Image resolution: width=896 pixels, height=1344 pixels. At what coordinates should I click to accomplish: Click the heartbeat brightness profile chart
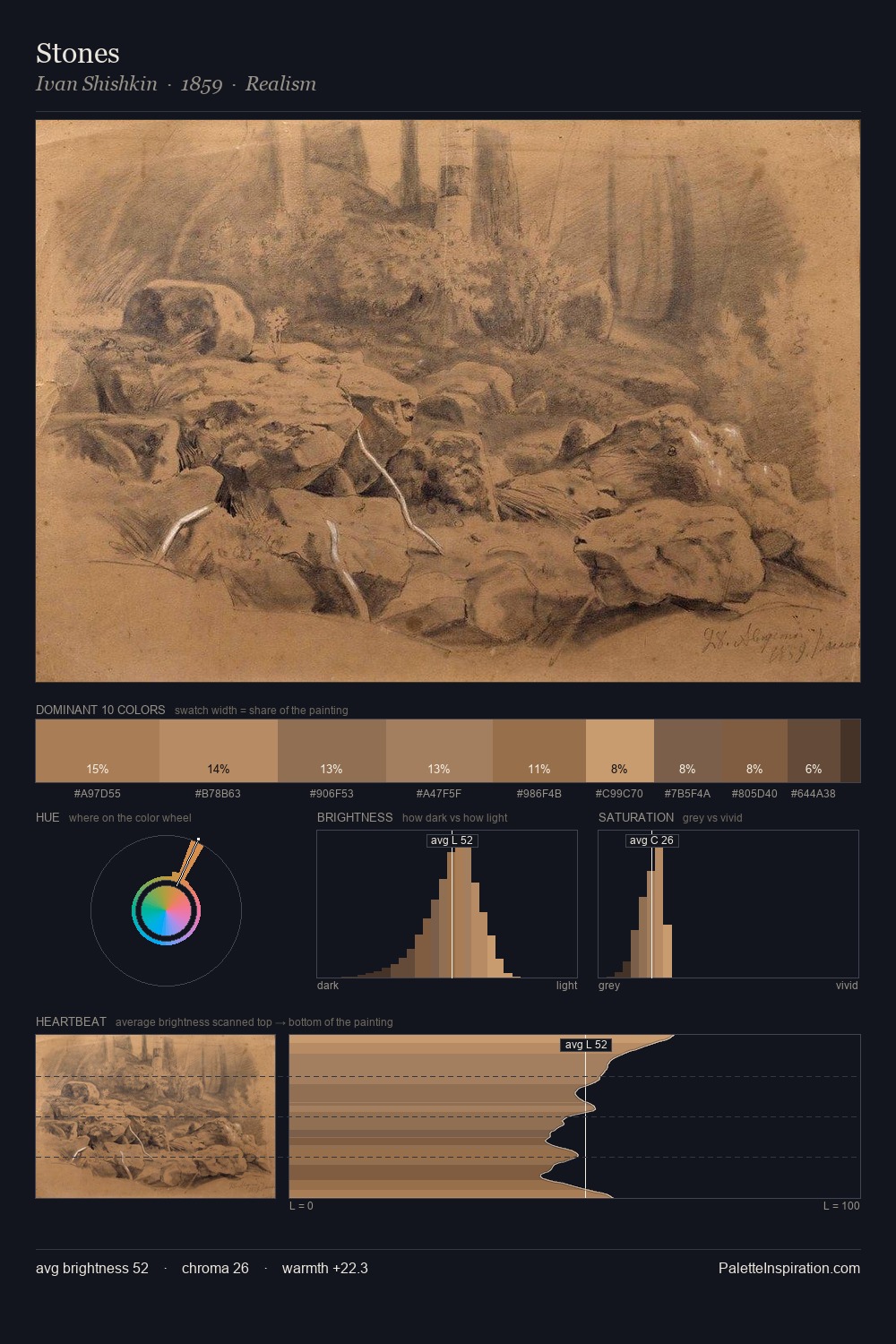574,1116
